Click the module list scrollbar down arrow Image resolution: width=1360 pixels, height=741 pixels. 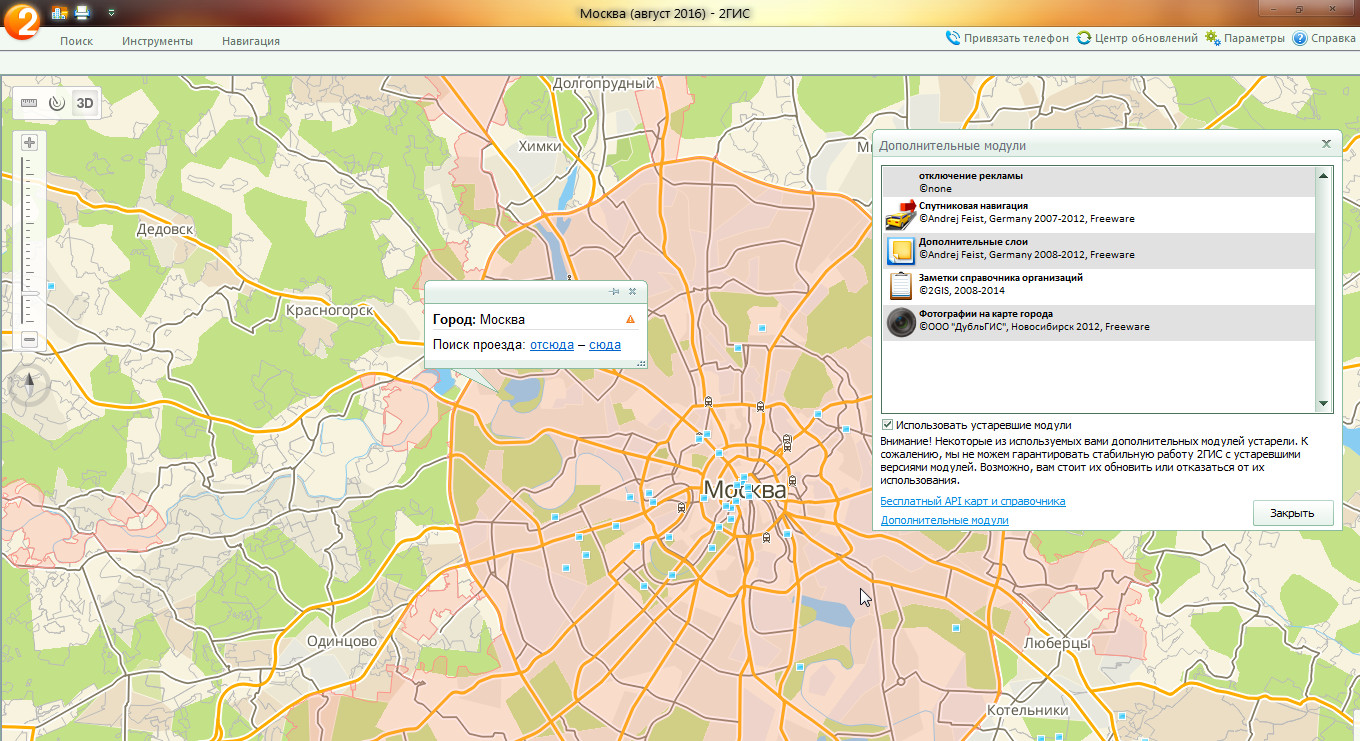pyautogui.click(x=1323, y=403)
